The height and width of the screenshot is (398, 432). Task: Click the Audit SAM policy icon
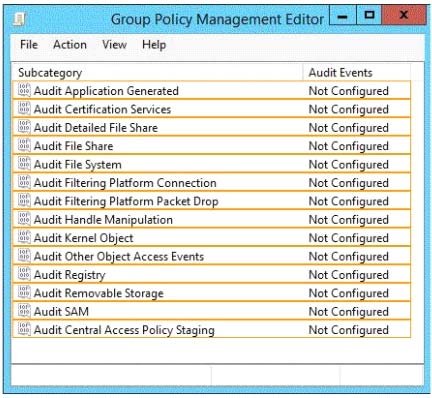(x=24, y=311)
